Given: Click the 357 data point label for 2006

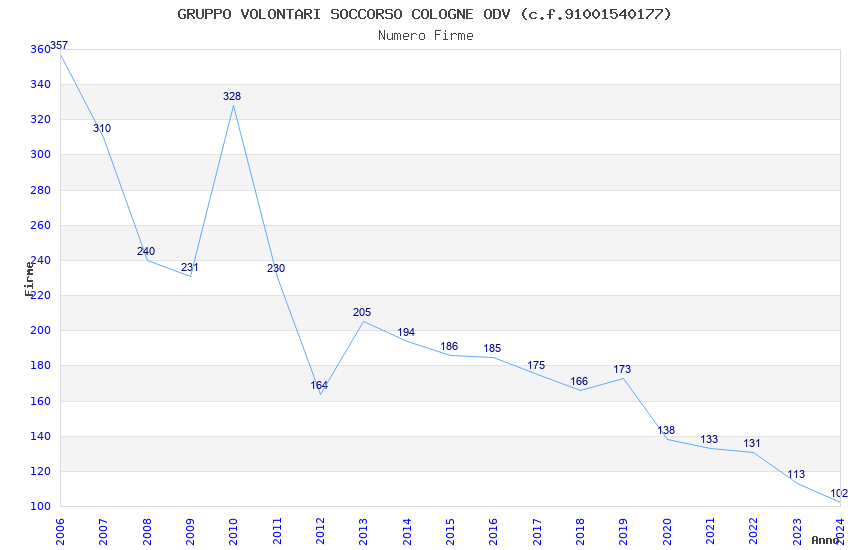Looking at the screenshot, I should (59, 46).
